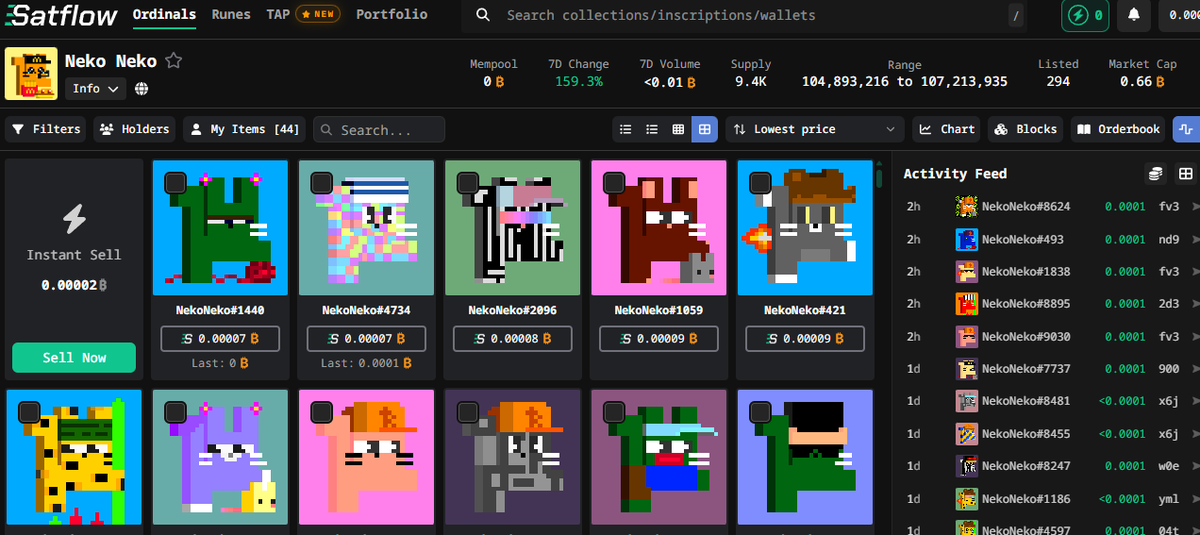
Task: Click the NekoNeko#7737 activity avatar
Action: (x=966, y=368)
